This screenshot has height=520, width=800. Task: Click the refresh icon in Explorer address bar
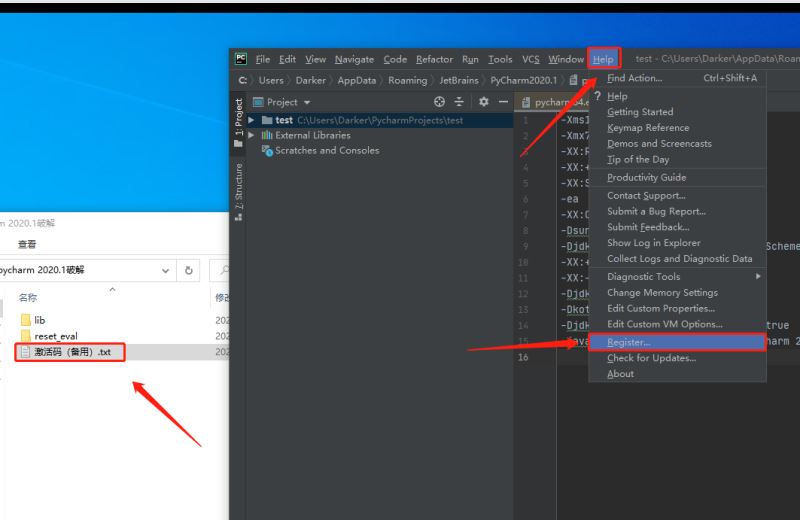coord(188,270)
